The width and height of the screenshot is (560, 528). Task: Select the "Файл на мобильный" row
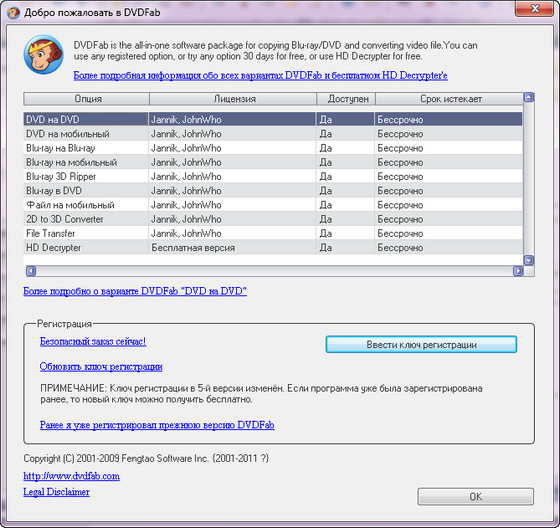tap(273, 205)
